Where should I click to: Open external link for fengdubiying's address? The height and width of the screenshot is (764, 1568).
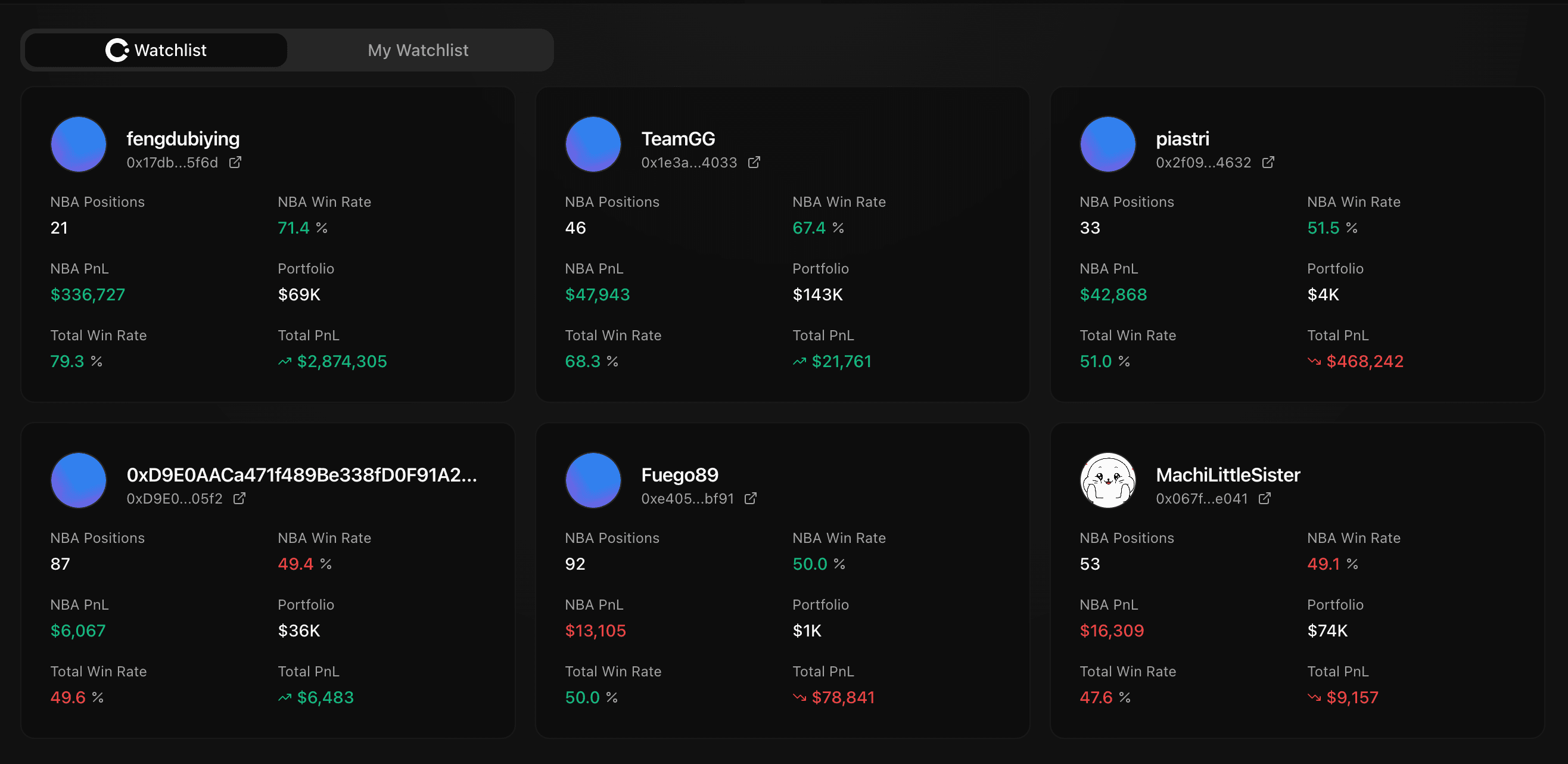click(235, 163)
